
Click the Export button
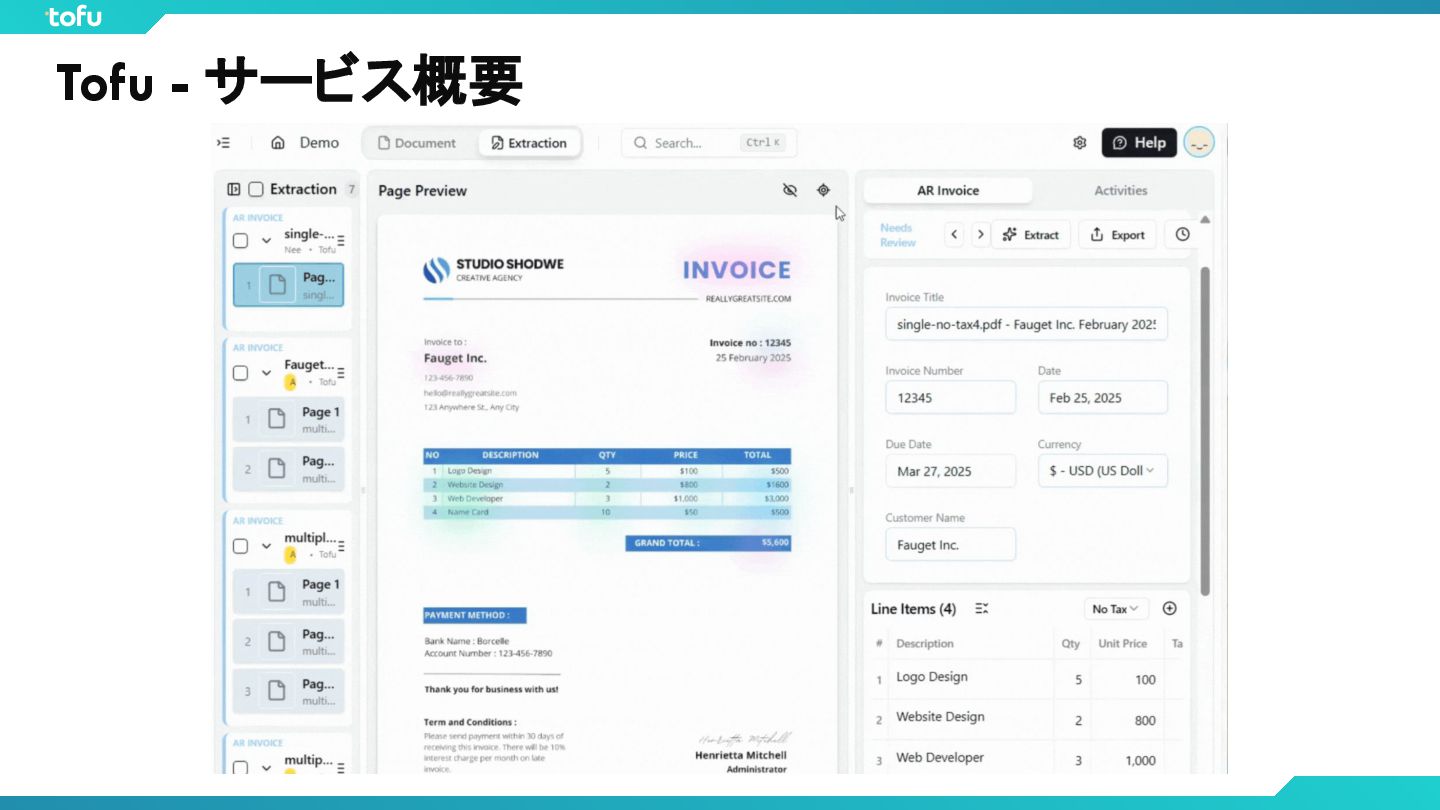(1117, 234)
